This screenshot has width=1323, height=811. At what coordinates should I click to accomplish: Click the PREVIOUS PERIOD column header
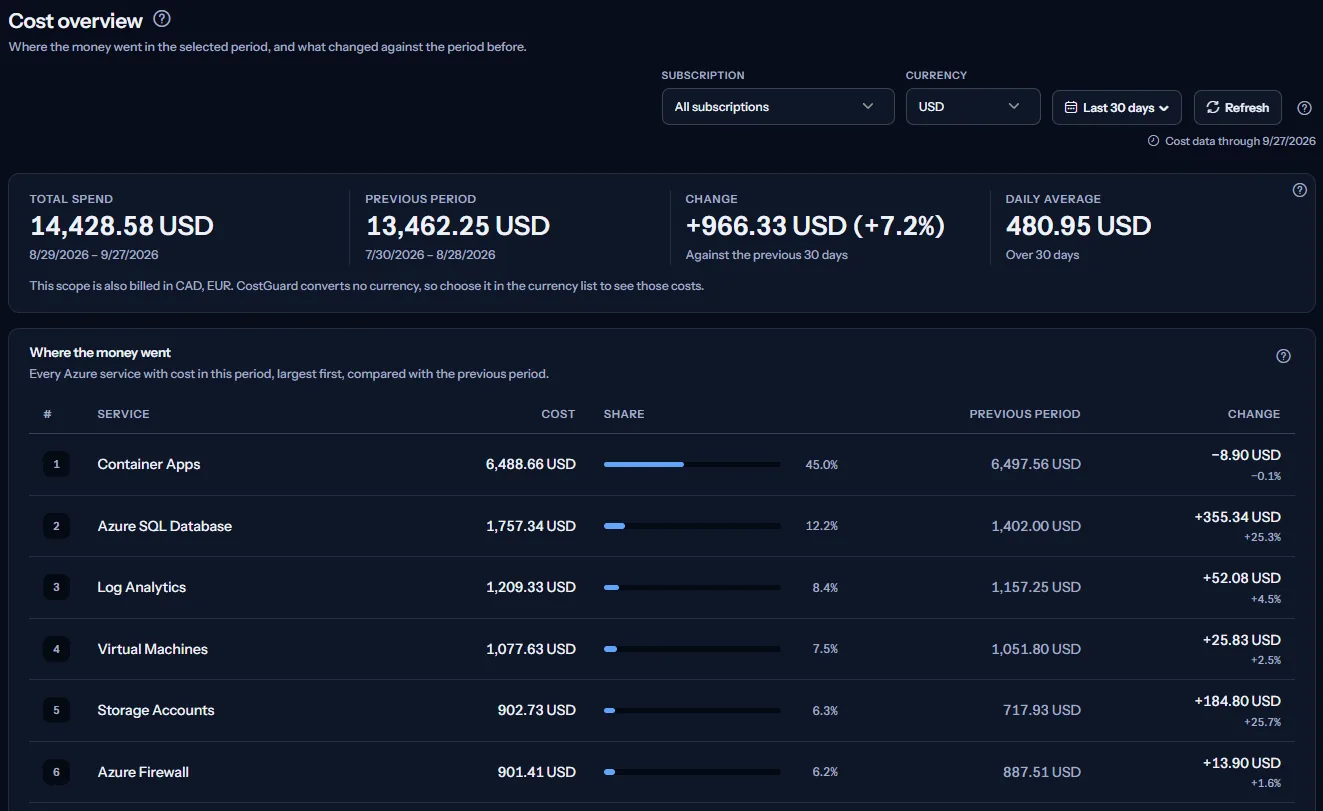1025,414
